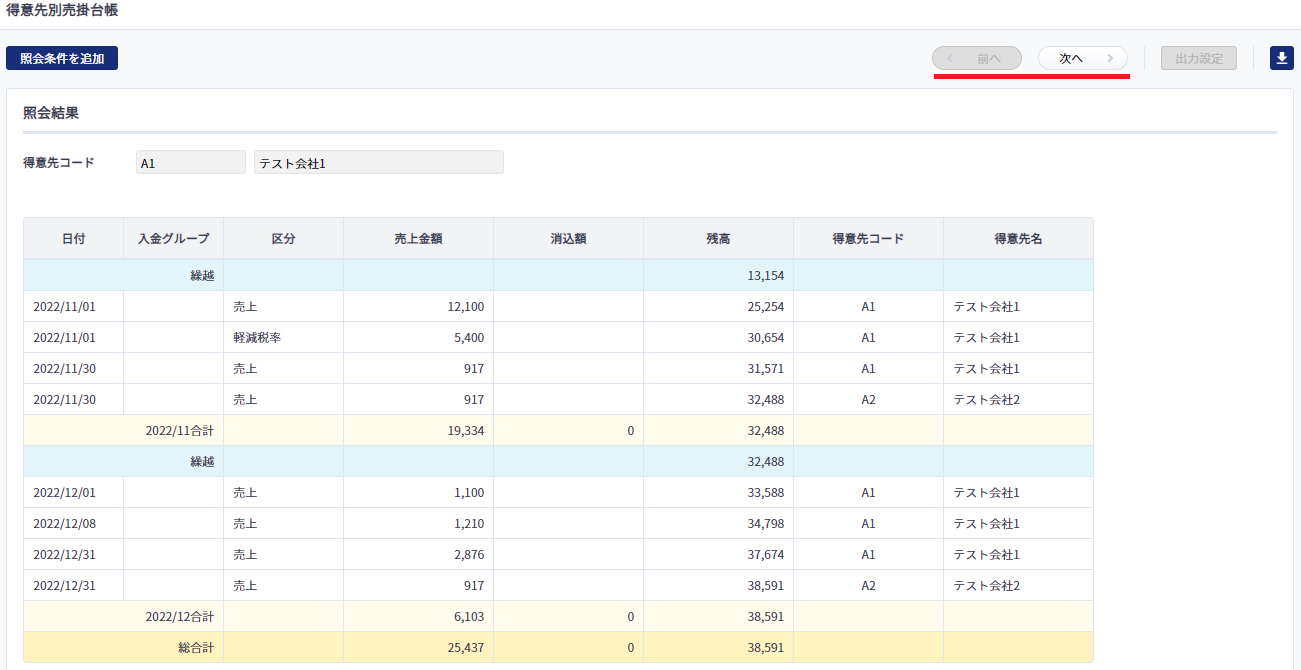The image size is (1301, 670).
Task: Click the sales amount 1,100
Action: 469,493
